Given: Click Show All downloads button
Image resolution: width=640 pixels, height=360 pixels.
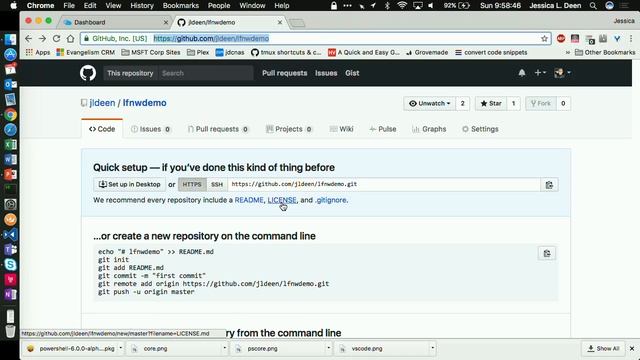Looking at the screenshot, I should pos(603,348).
